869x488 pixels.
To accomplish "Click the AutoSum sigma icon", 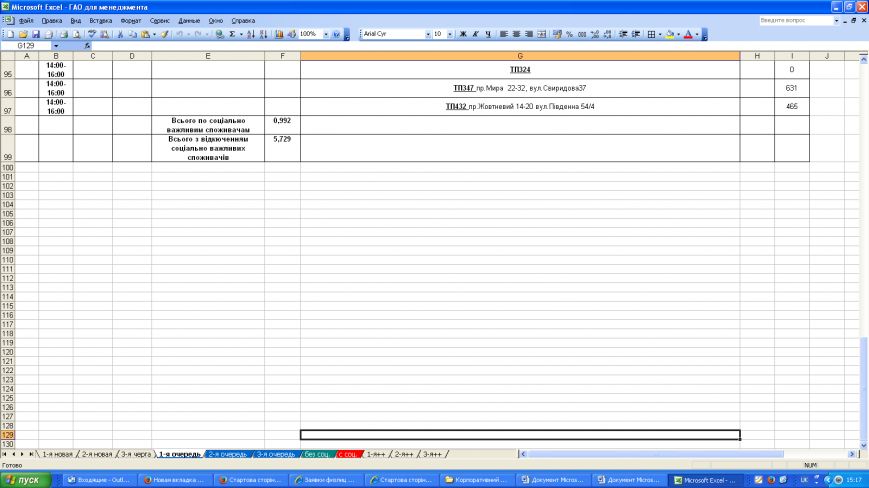I will coord(232,34).
